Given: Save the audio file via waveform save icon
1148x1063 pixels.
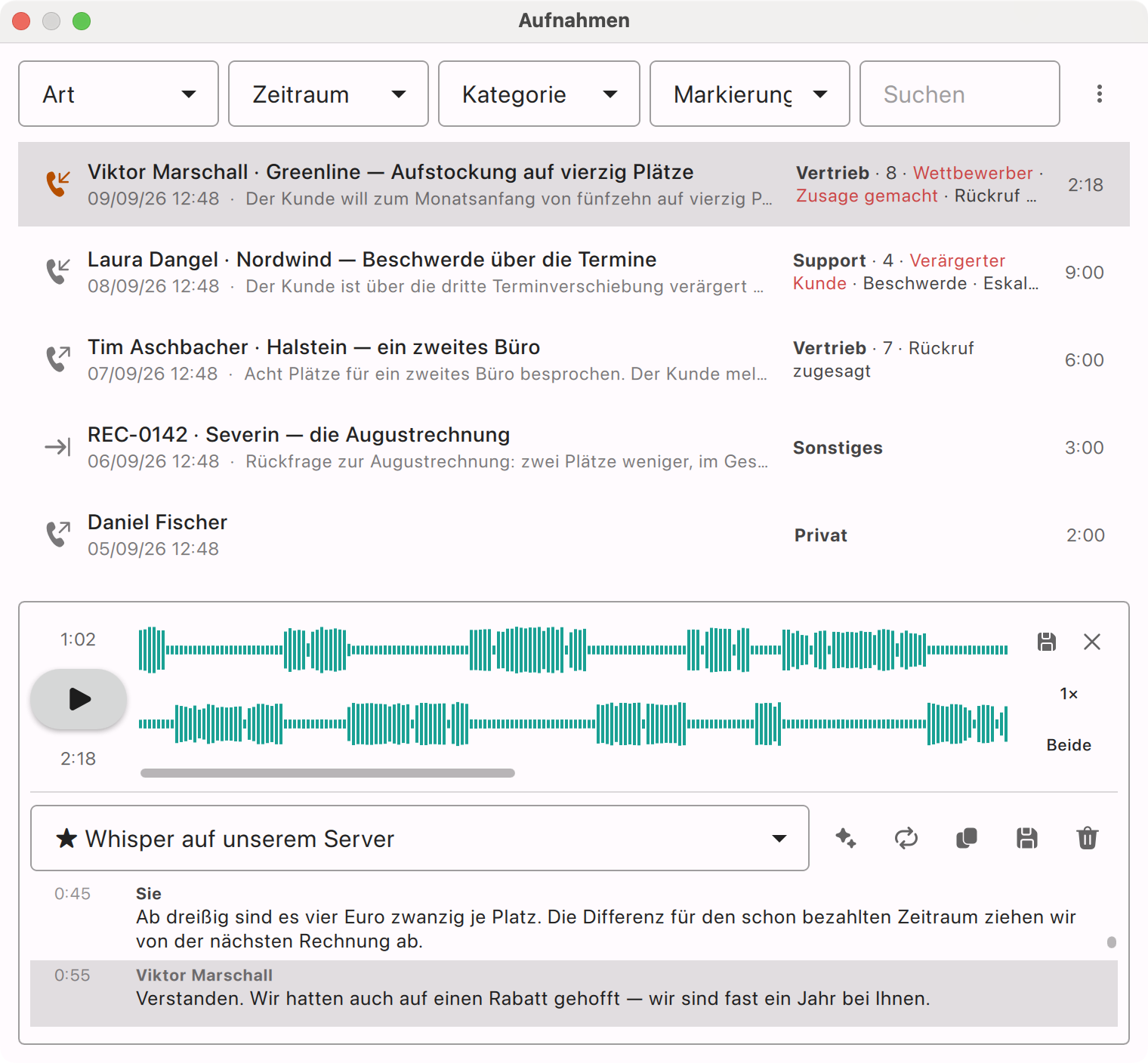Looking at the screenshot, I should pyautogui.click(x=1047, y=642).
